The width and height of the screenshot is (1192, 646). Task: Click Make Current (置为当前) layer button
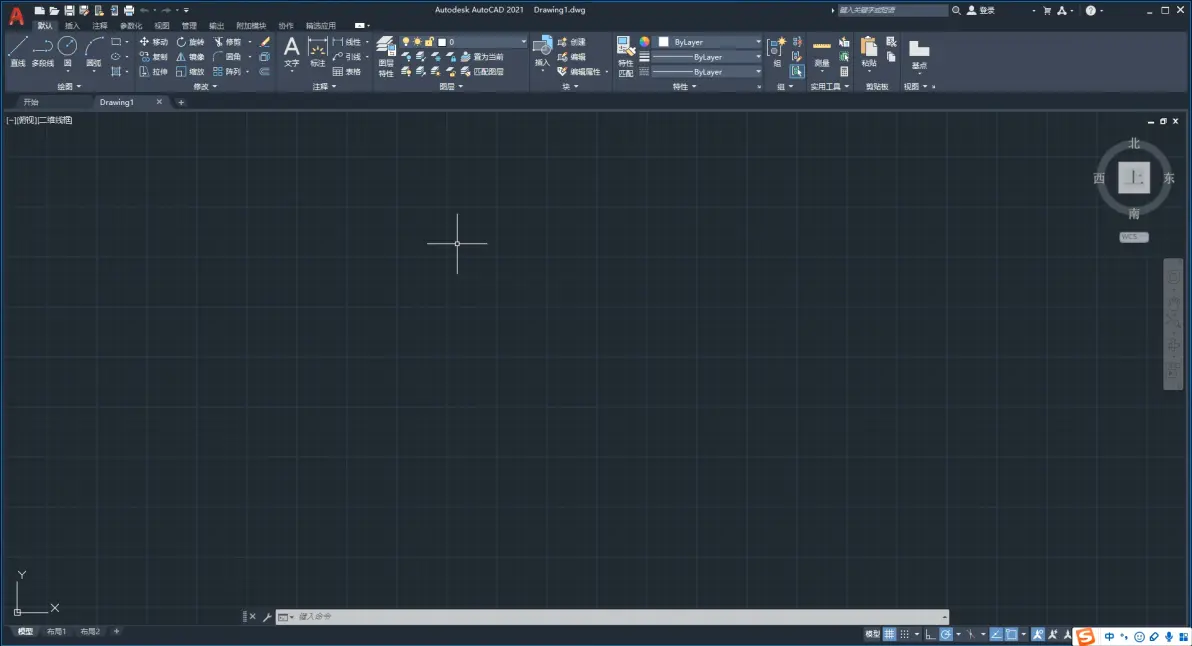(x=482, y=57)
